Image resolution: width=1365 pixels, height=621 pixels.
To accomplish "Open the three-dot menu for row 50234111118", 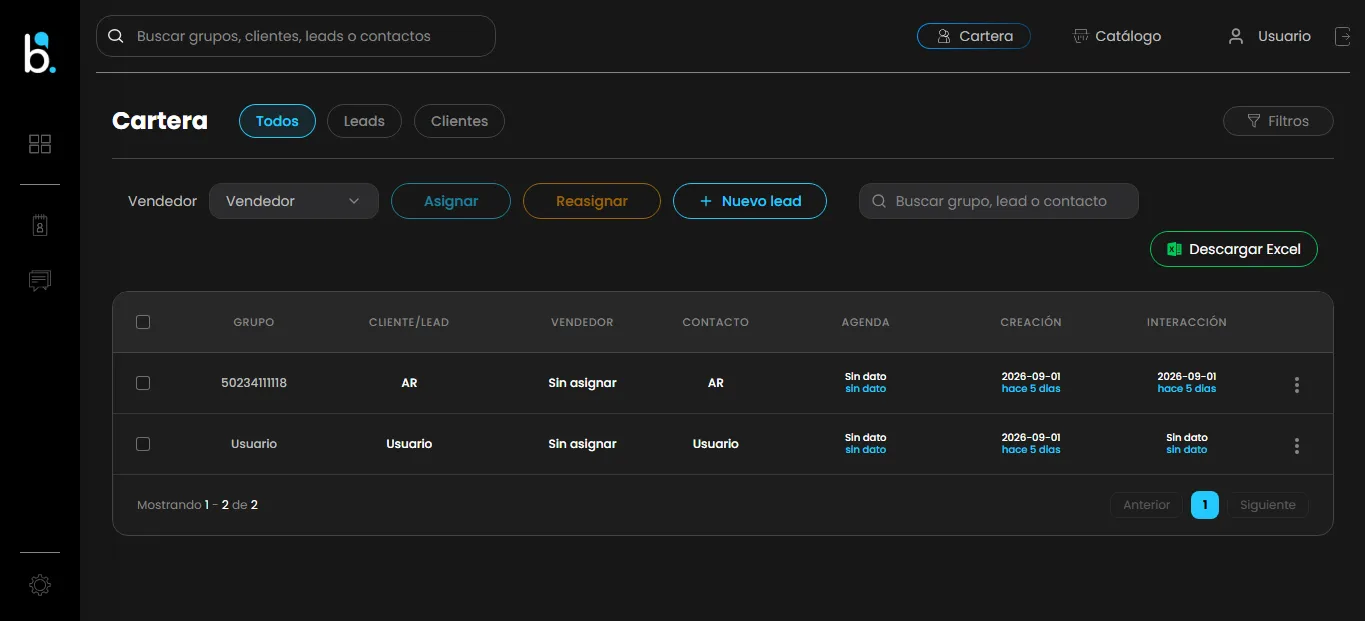I will click(x=1297, y=385).
